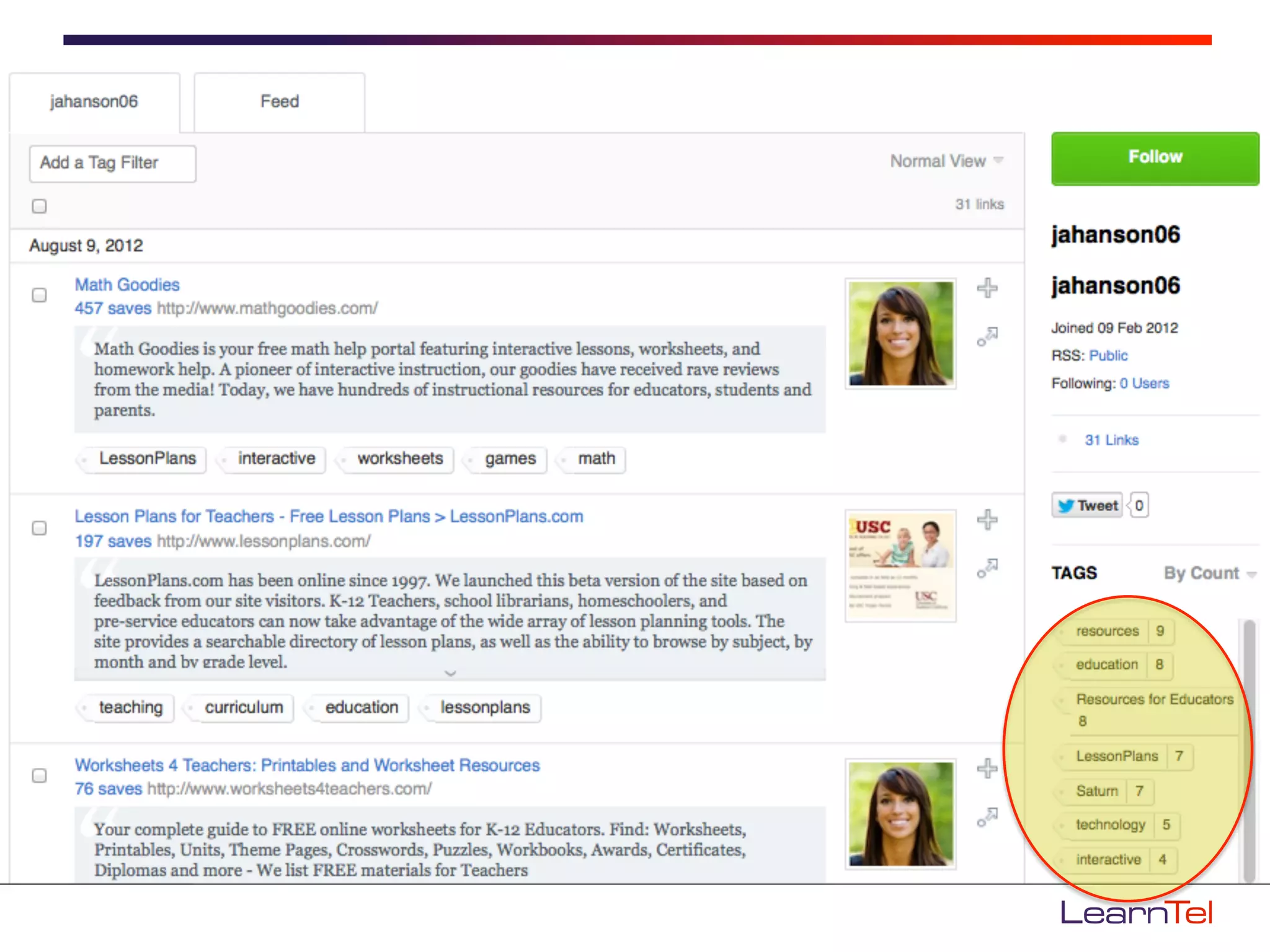This screenshot has width=1270, height=952.
Task: Open the Normal View dropdown
Action: [x=946, y=161]
